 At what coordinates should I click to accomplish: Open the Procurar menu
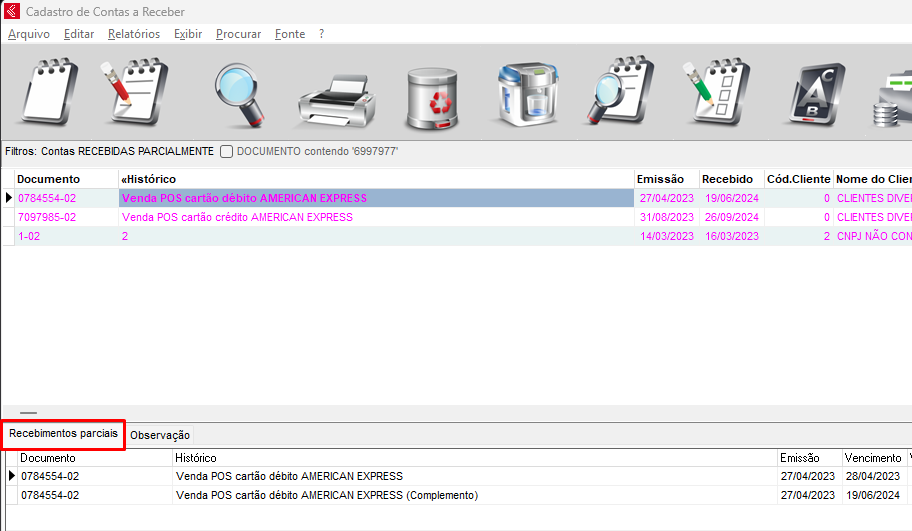click(x=238, y=34)
